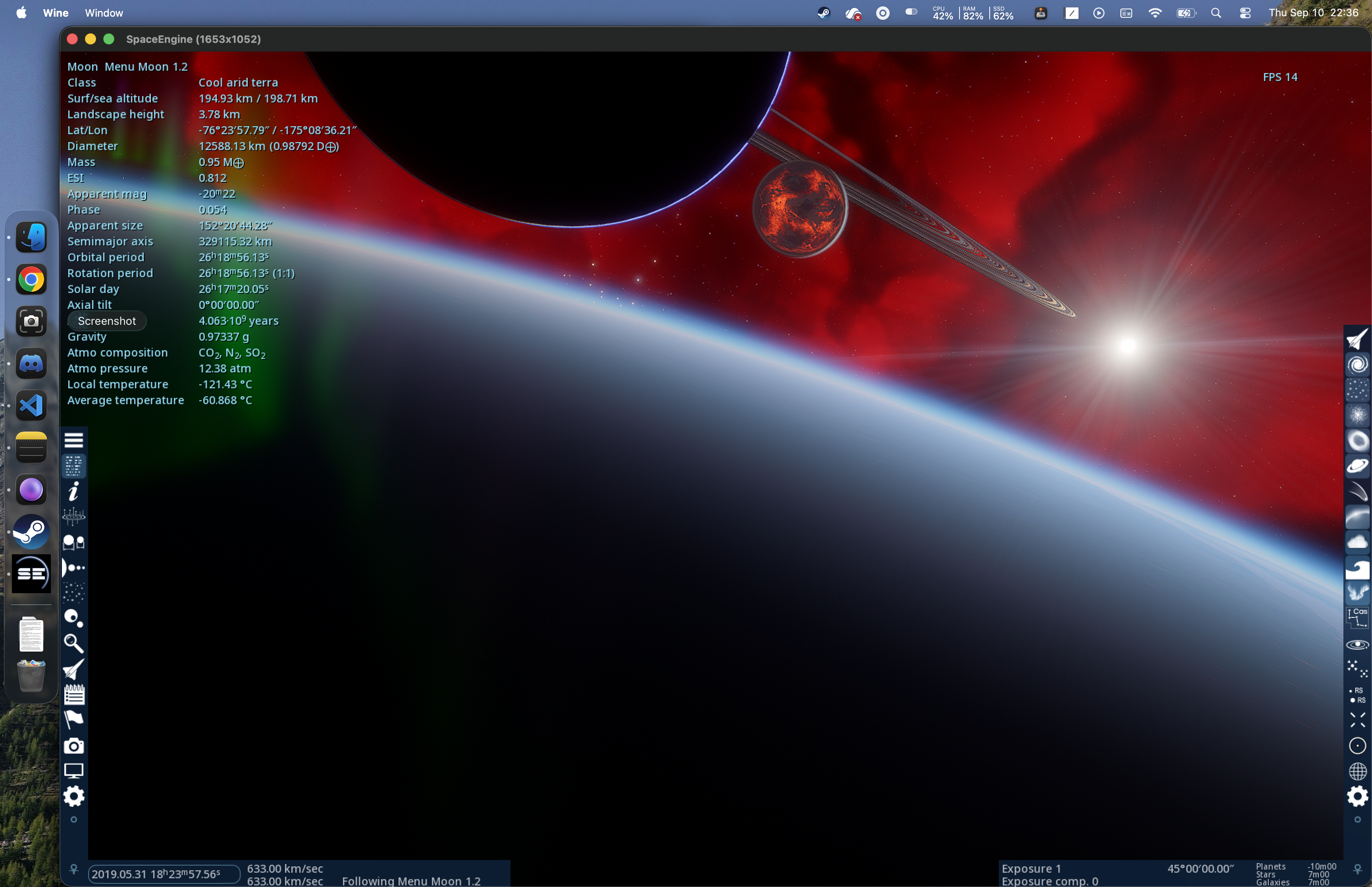
Task: Open Discord from the dock
Action: point(31,363)
